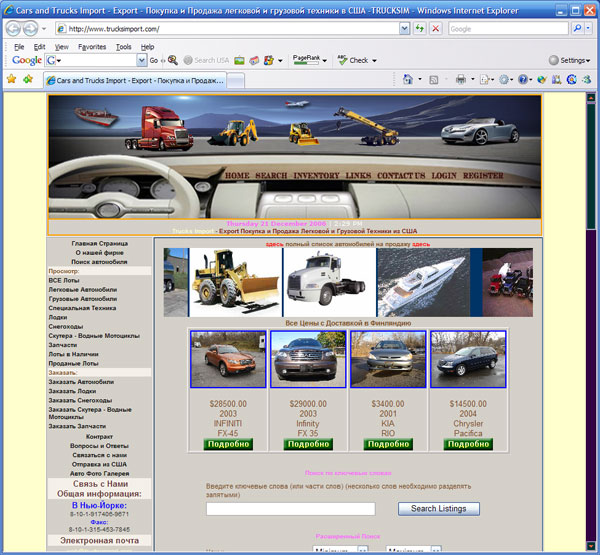Image resolution: width=600 pixels, height=555 pixels.
Task: Open the Favorites menu
Action: click(92, 46)
